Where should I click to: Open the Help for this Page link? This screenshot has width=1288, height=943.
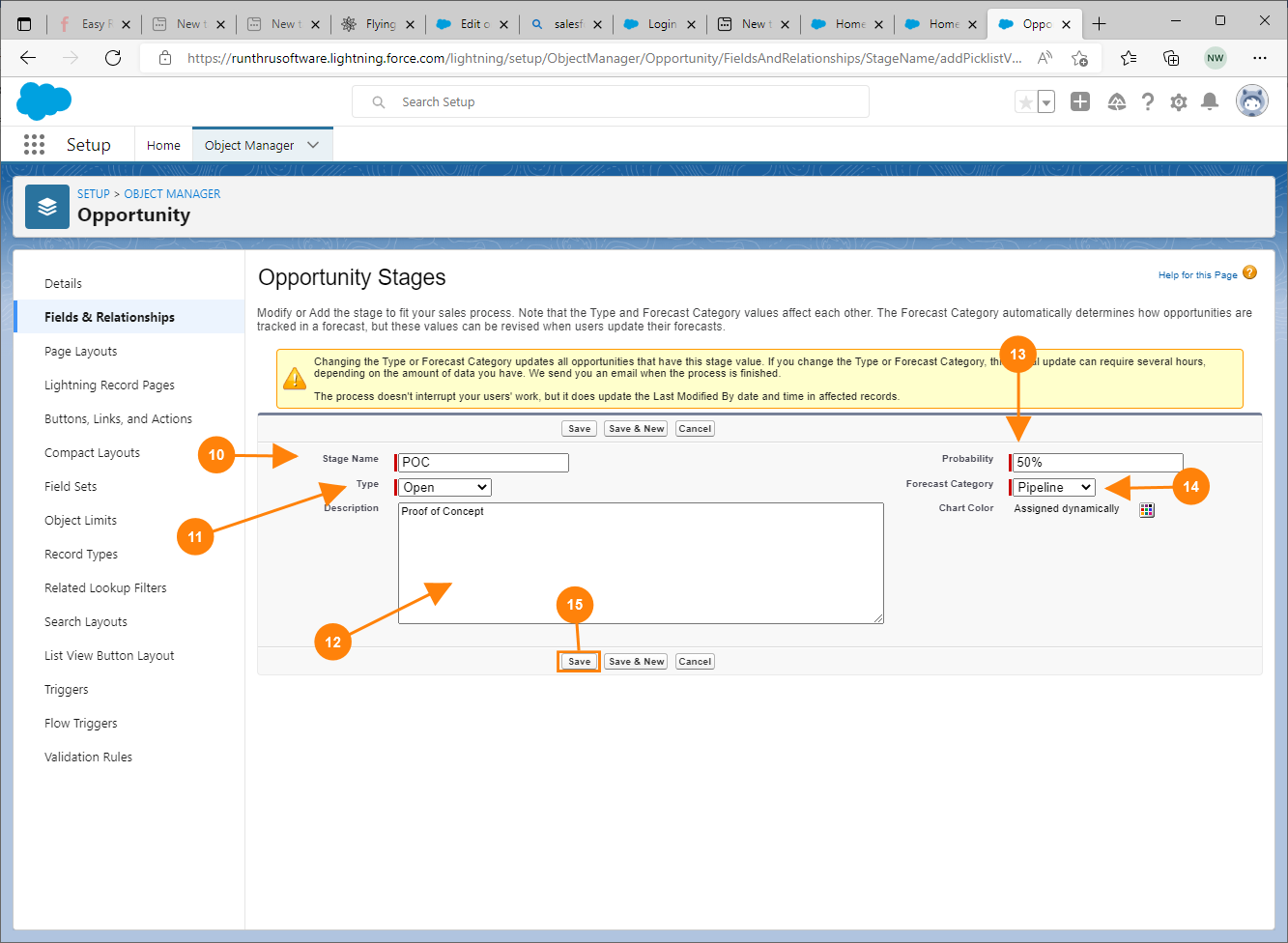1197,274
